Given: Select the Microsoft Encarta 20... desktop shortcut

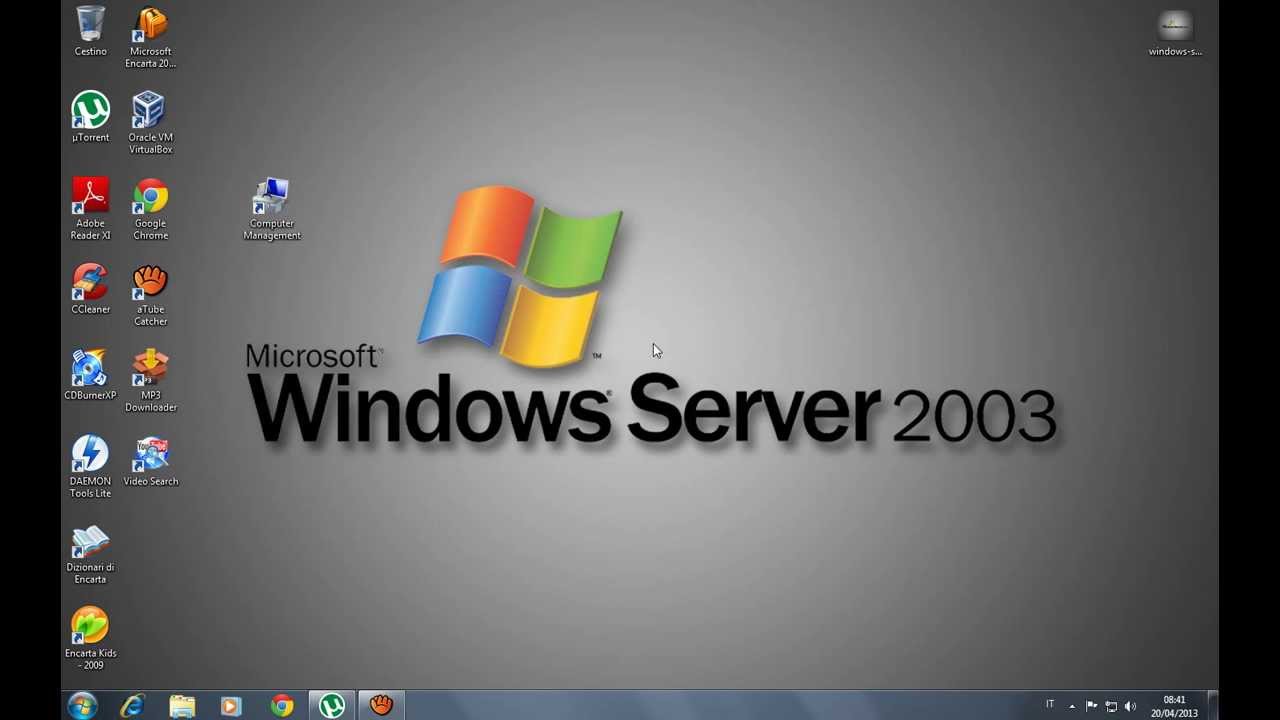Looking at the screenshot, I should [150, 37].
